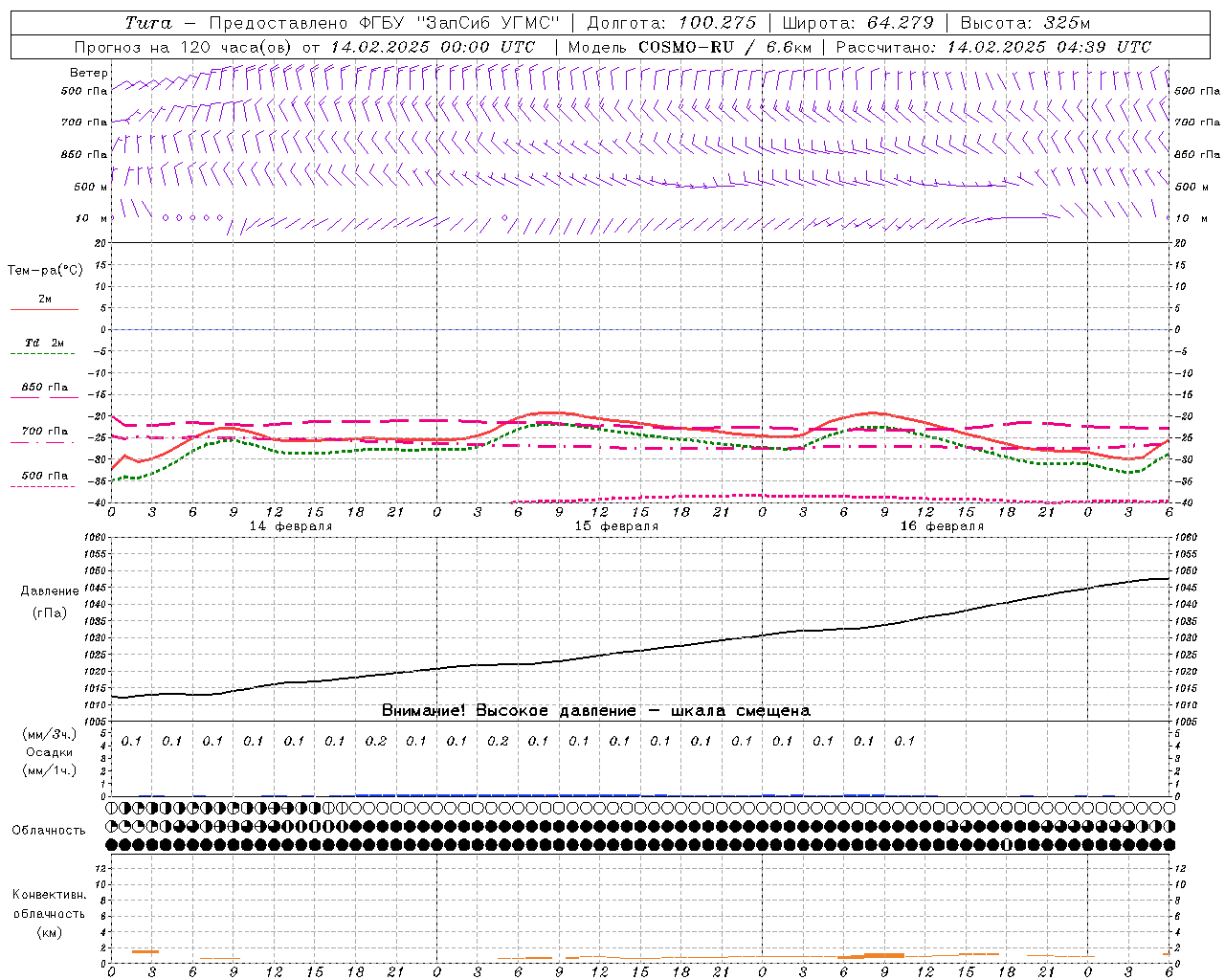Click the "Td 2м" dew point legend entry

[45, 343]
